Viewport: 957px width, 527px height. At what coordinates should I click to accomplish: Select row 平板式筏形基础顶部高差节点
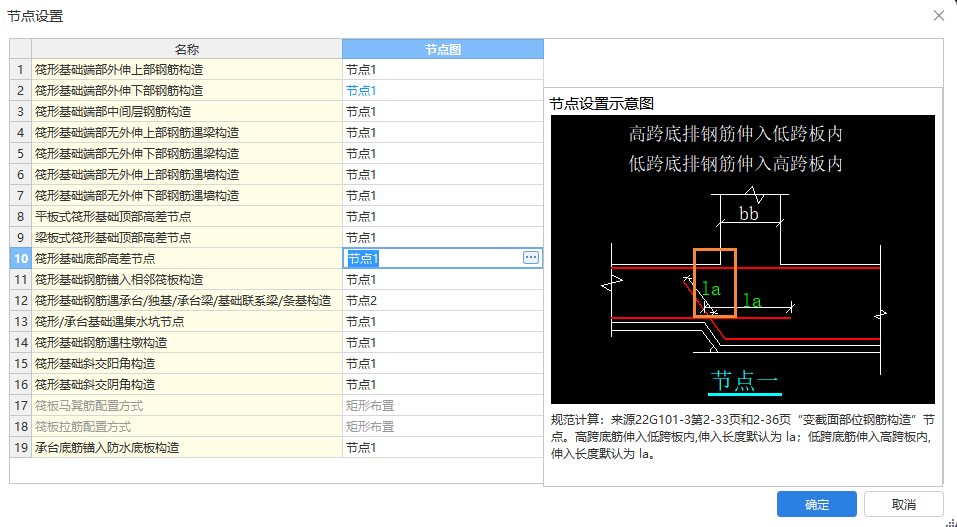tap(187, 216)
